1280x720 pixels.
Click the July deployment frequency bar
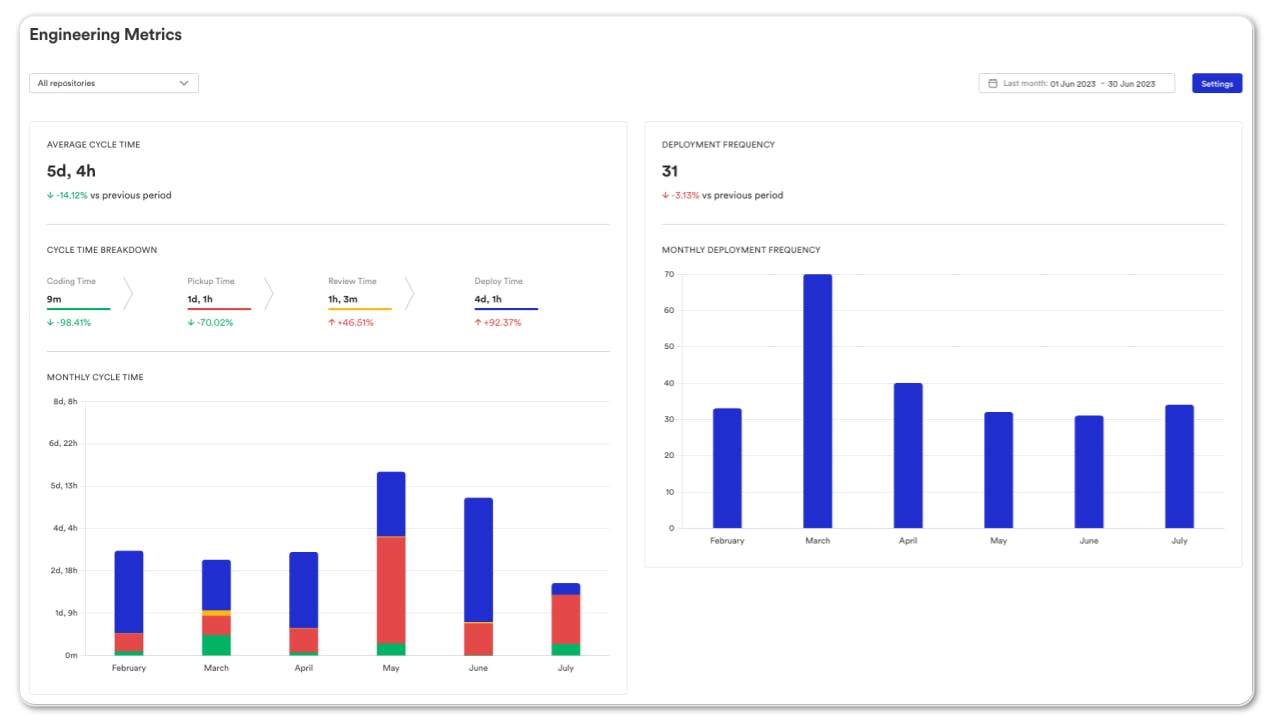click(x=1179, y=466)
